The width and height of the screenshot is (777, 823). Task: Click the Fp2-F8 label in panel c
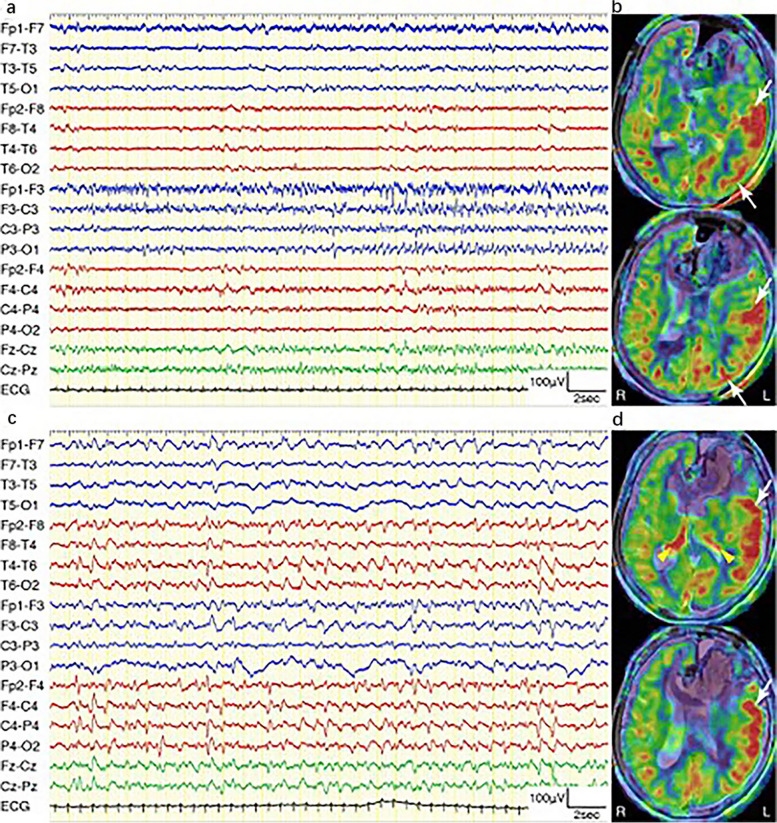[23, 525]
